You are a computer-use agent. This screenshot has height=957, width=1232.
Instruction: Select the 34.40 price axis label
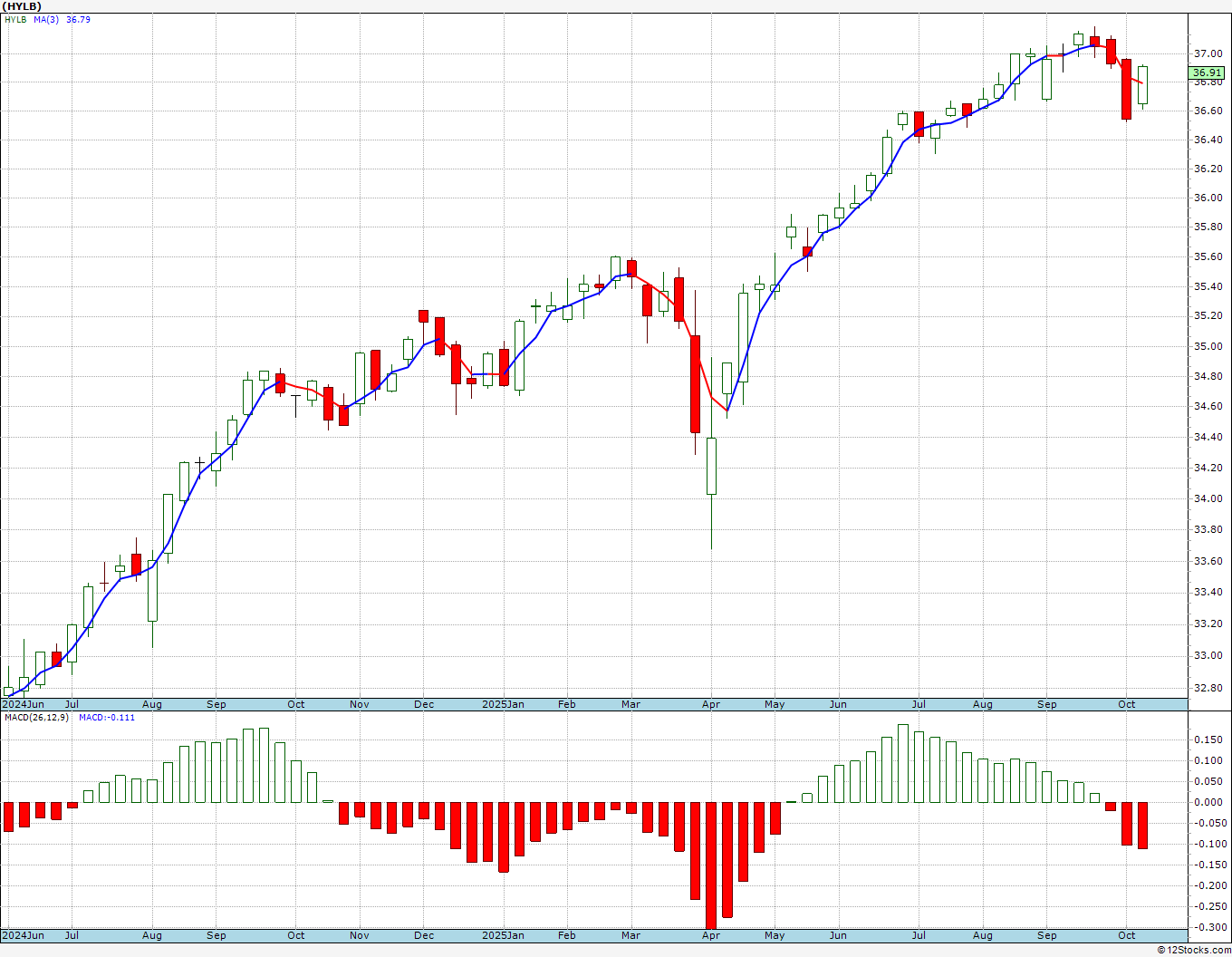pos(1207,438)
